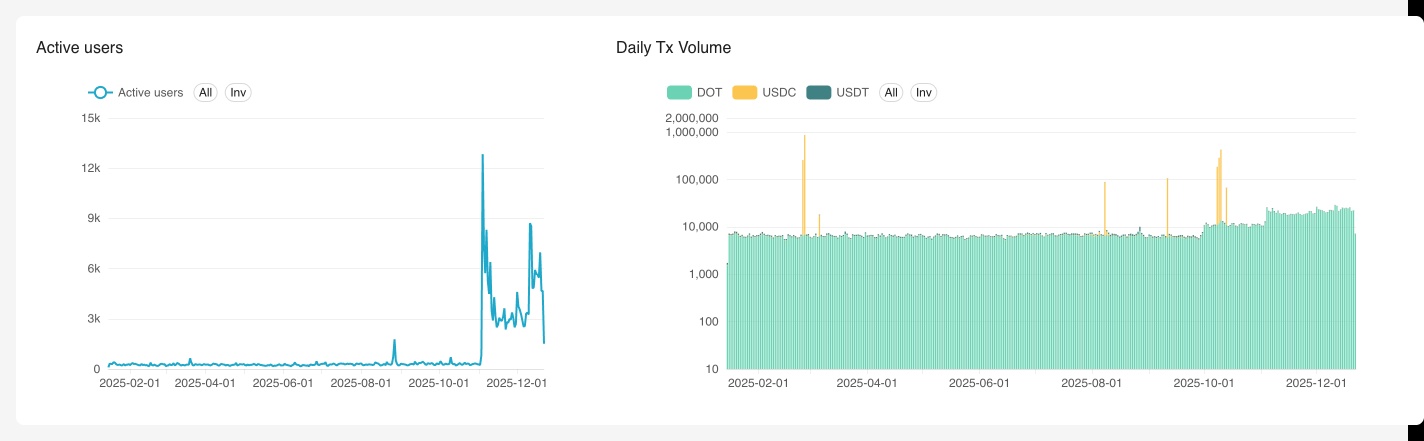Click the Daily Tx Volume chart title
The width and height of the screenshot is (1424, 441).
[673, 47]
